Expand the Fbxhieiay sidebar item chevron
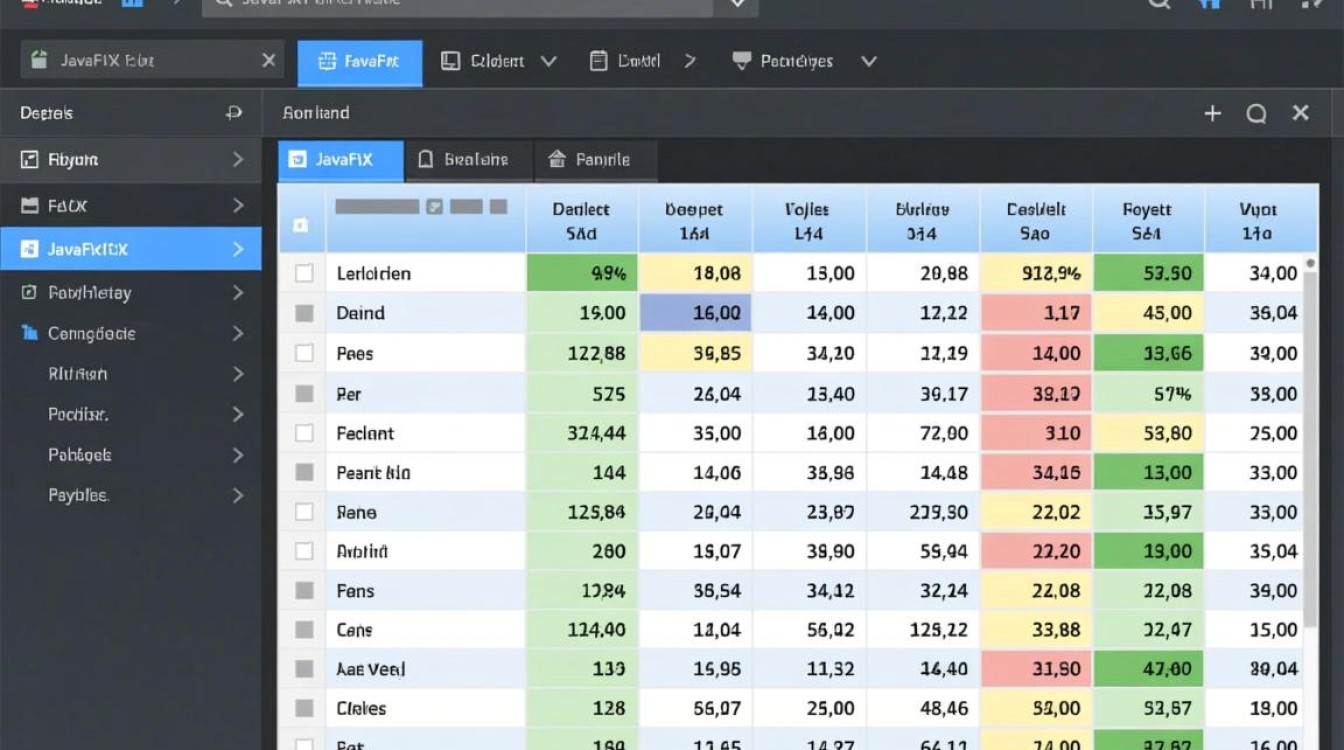1344x750 pixels. click(238, 293)
